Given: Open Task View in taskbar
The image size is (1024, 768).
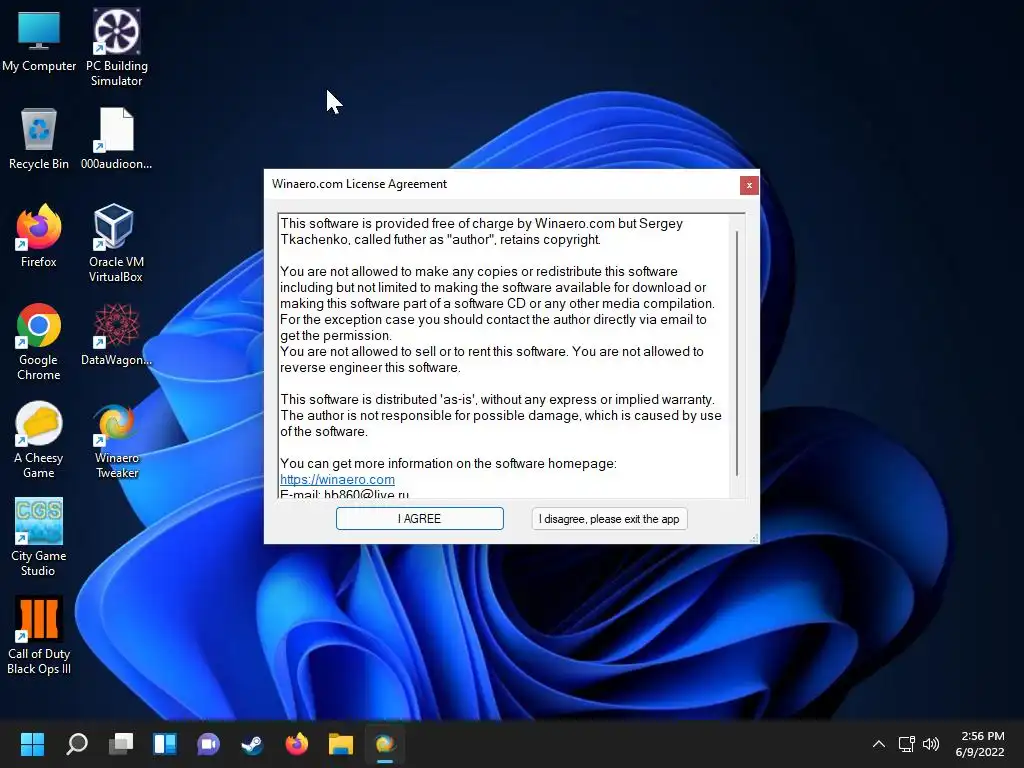Looking at the screenshot, I should [121, 744].
